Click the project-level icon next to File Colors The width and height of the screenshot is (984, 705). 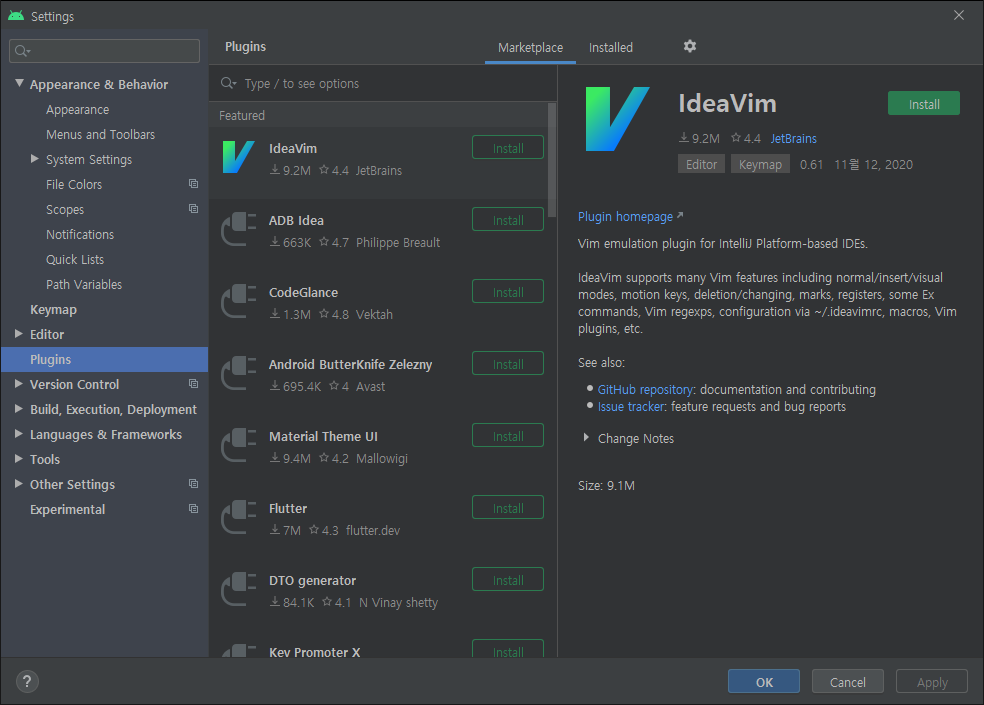click(x=193, y=184)
